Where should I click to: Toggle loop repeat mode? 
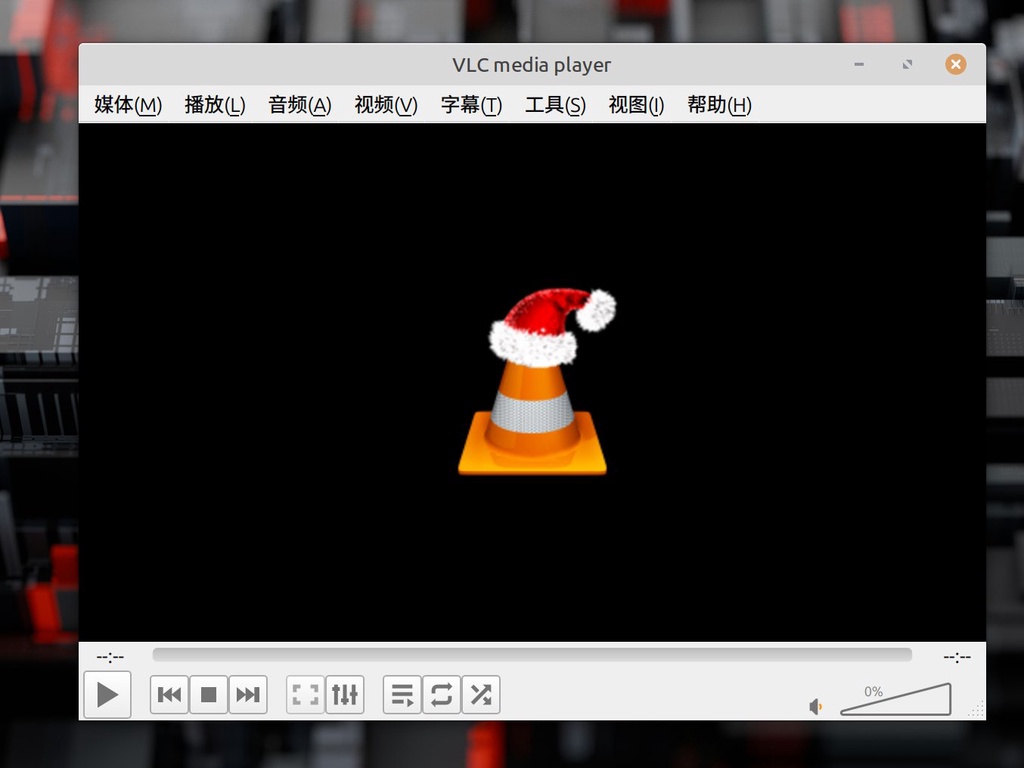441,695
